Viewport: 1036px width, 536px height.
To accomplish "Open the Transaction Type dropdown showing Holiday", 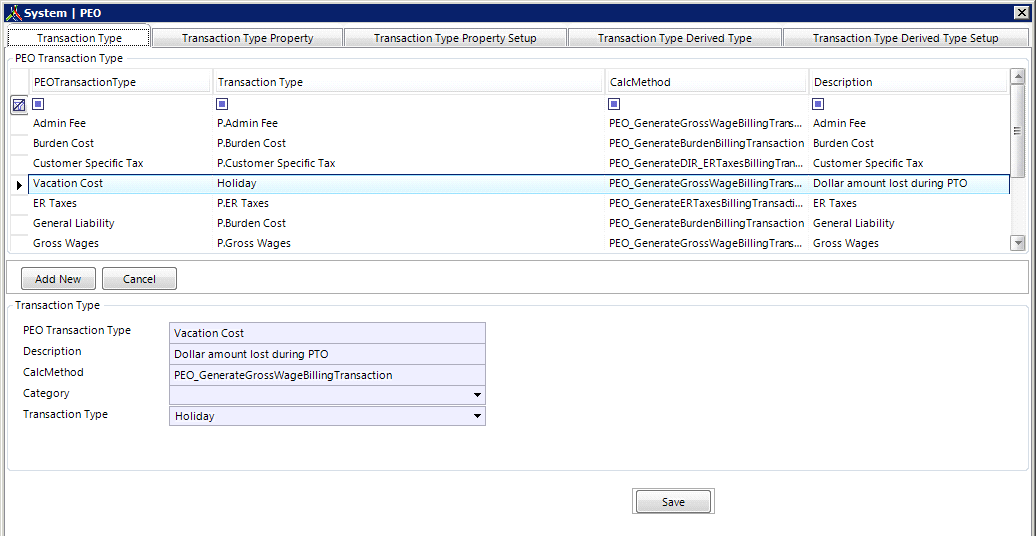I will point(477,416).
